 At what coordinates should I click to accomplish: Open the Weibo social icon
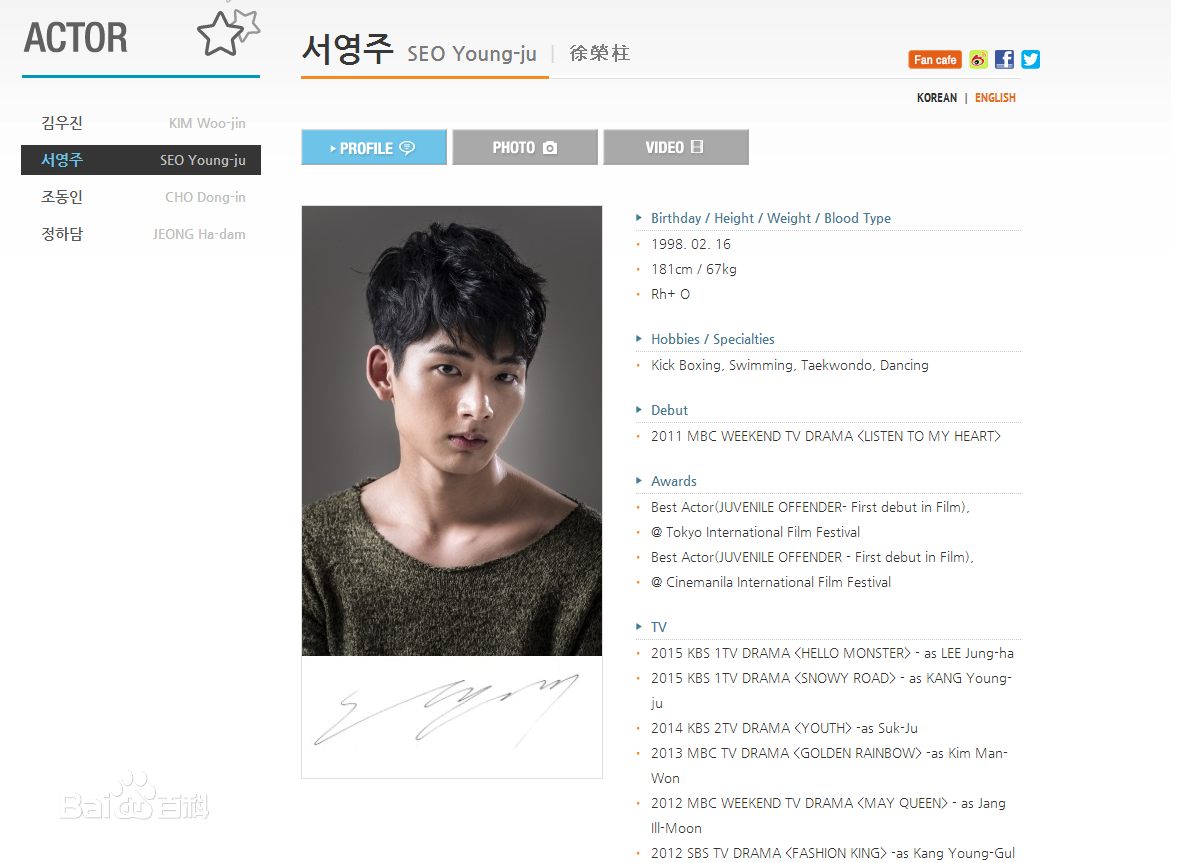click(x=979, y=59)
